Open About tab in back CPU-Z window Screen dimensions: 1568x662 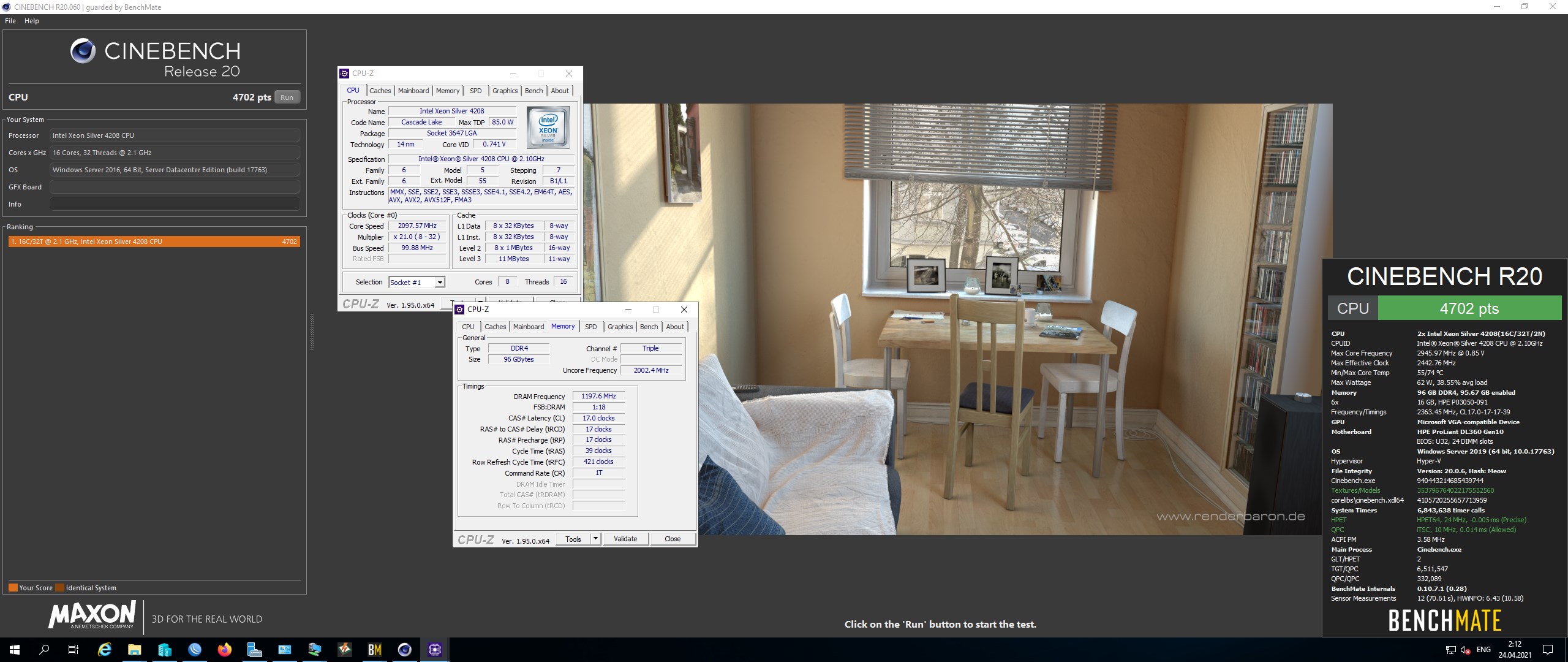coord(560,91)
